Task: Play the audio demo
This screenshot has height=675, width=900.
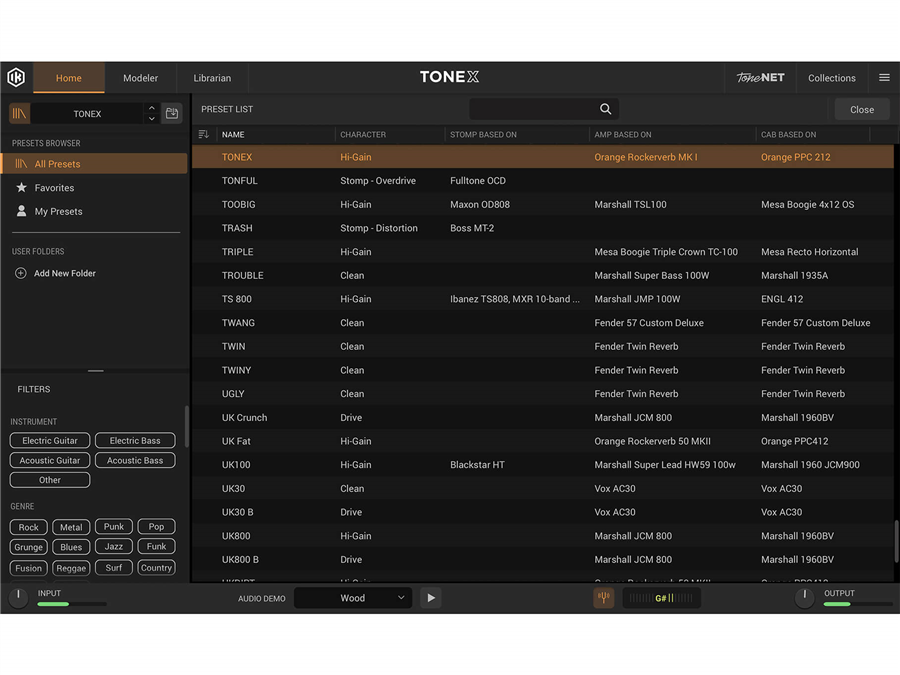Action: click(x=431, y=598)
